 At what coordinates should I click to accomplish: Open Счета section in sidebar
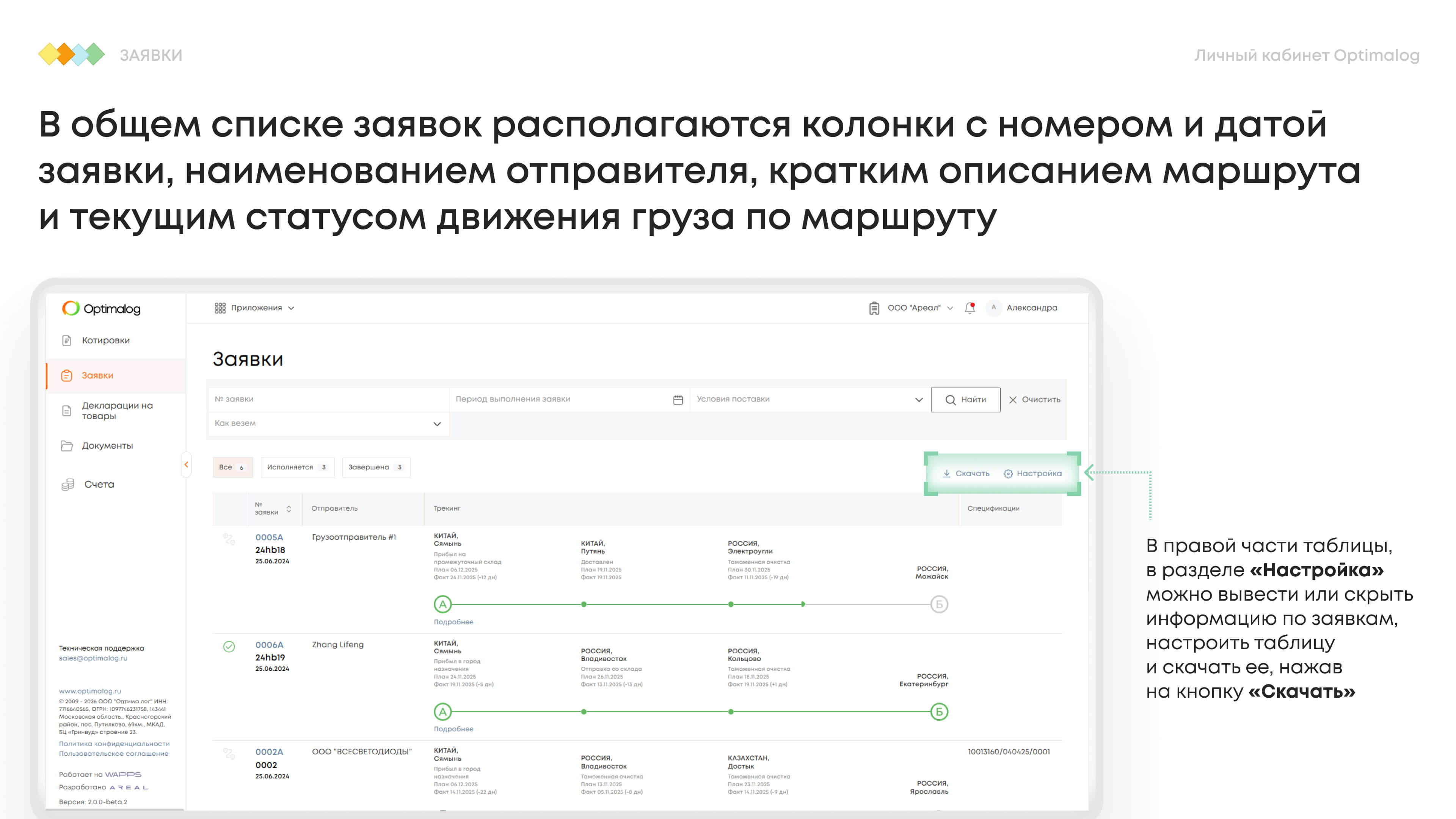click(99, 485)
